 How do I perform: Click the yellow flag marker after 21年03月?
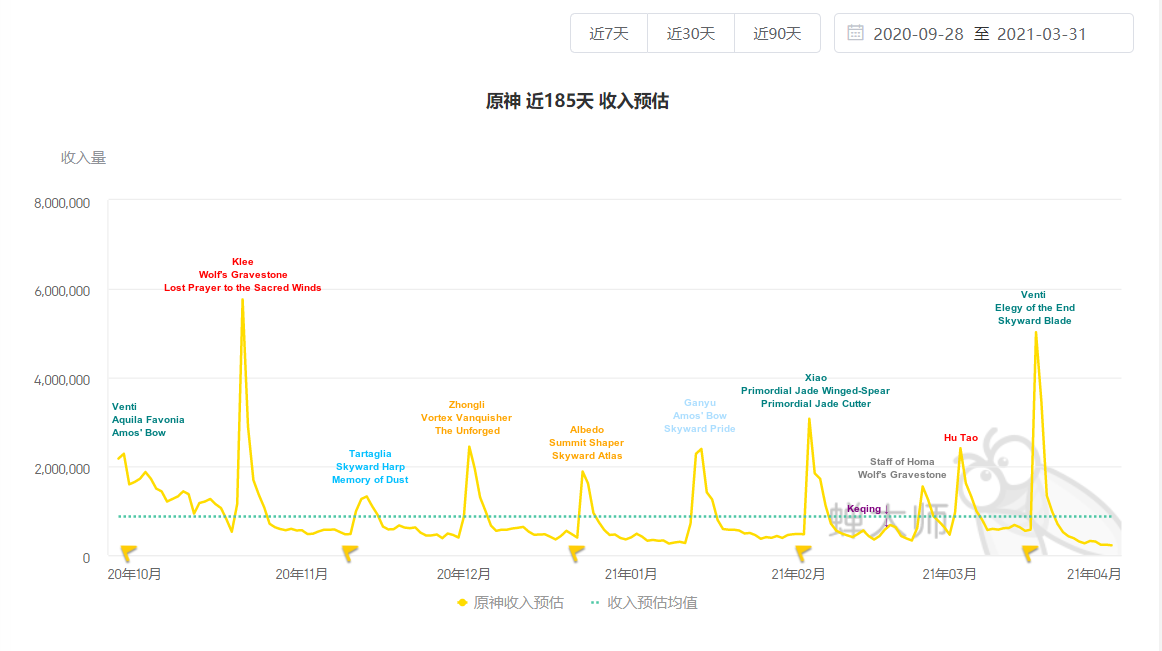[x=1030, y=553]
